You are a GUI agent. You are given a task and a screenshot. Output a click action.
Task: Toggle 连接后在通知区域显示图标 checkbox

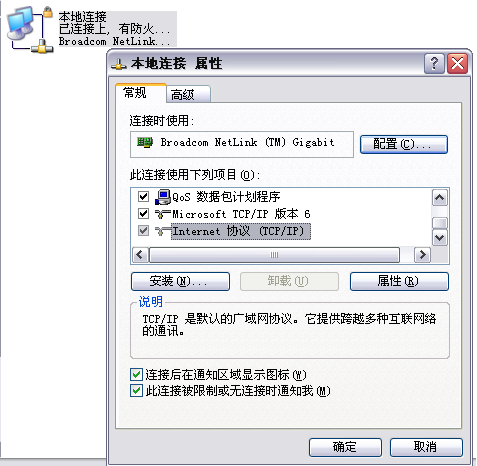pyautogui.click(x=136, y=375)
